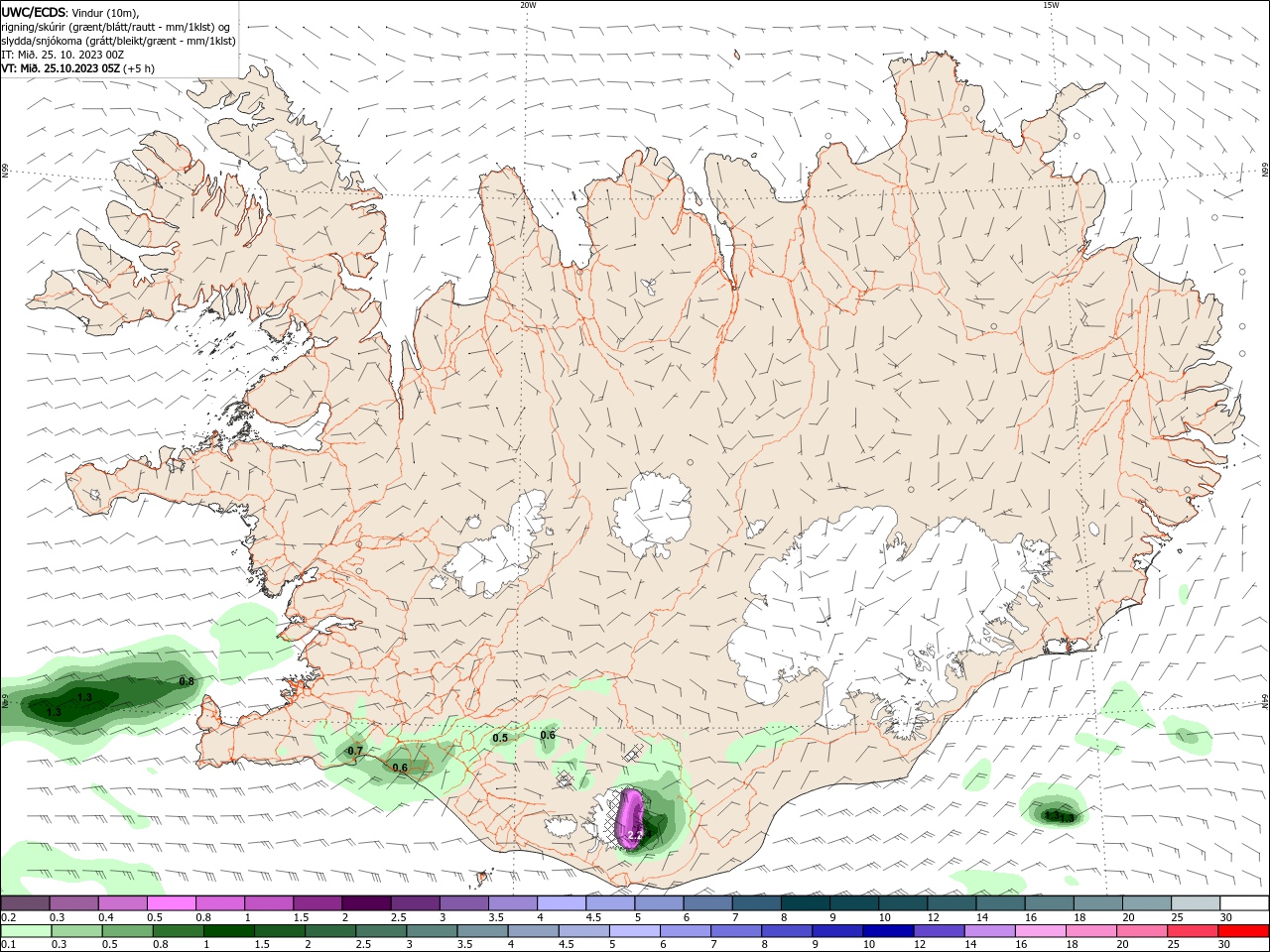Click the UWC/ECDS title text
Screen dimensions: 1270x952
(34, 12)
